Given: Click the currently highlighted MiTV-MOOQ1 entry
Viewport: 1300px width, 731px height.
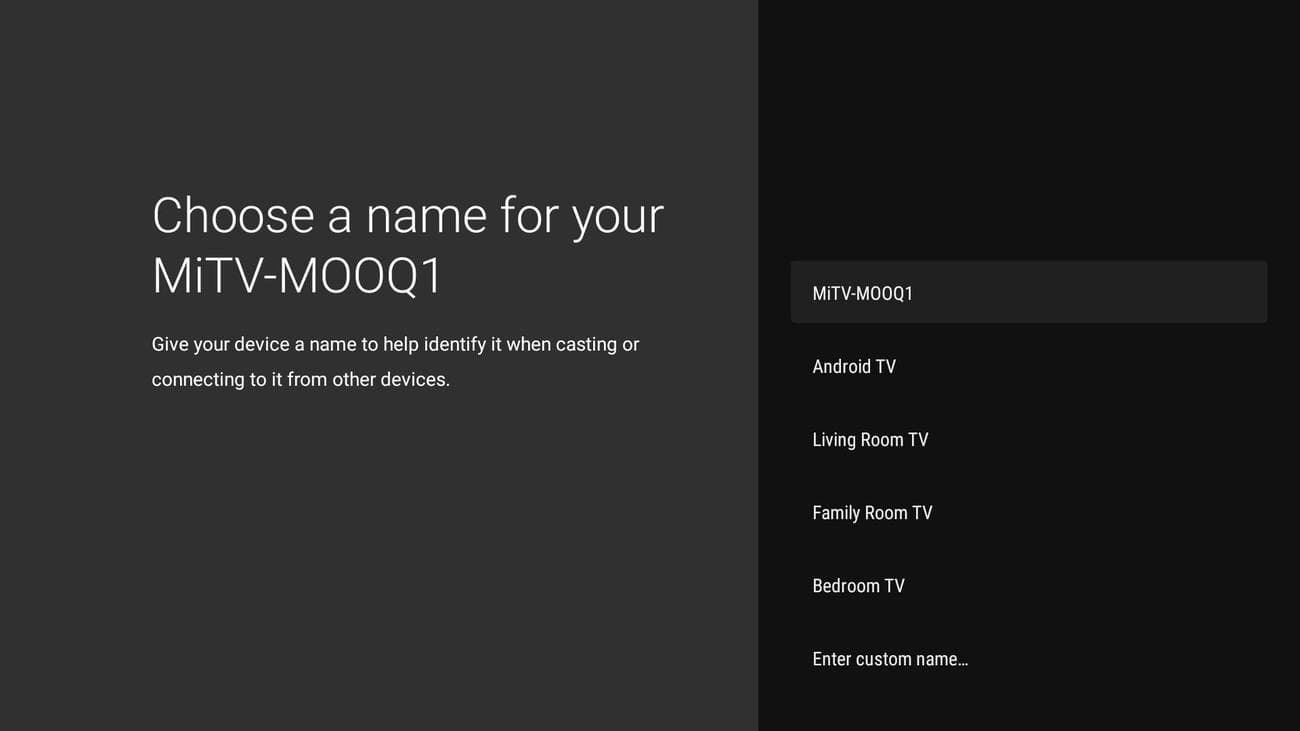Looking at the screenshot, I should click(1028, 292).
